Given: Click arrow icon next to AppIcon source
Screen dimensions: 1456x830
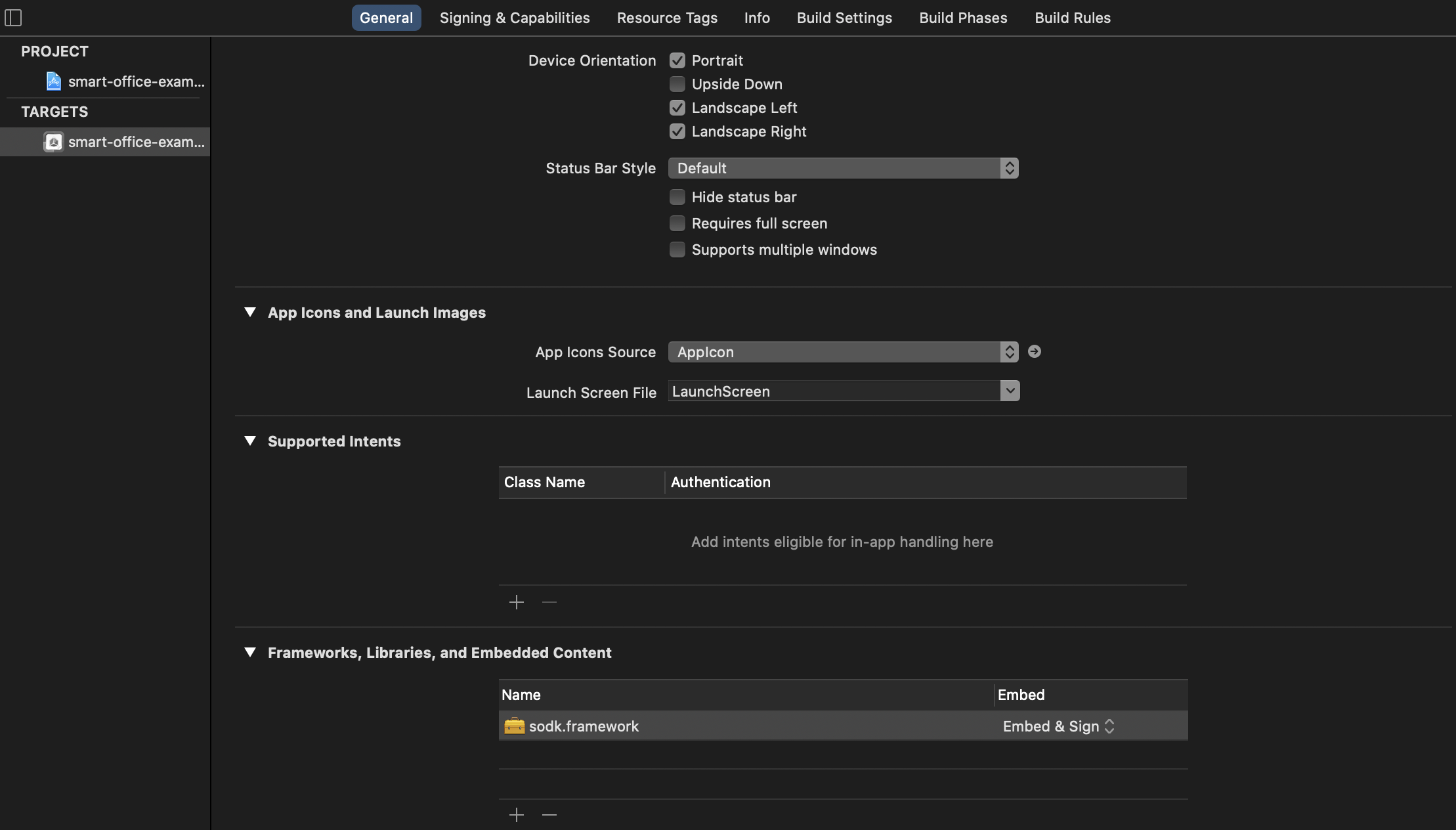Looking at the screenshot, I should pos(1034,352).
